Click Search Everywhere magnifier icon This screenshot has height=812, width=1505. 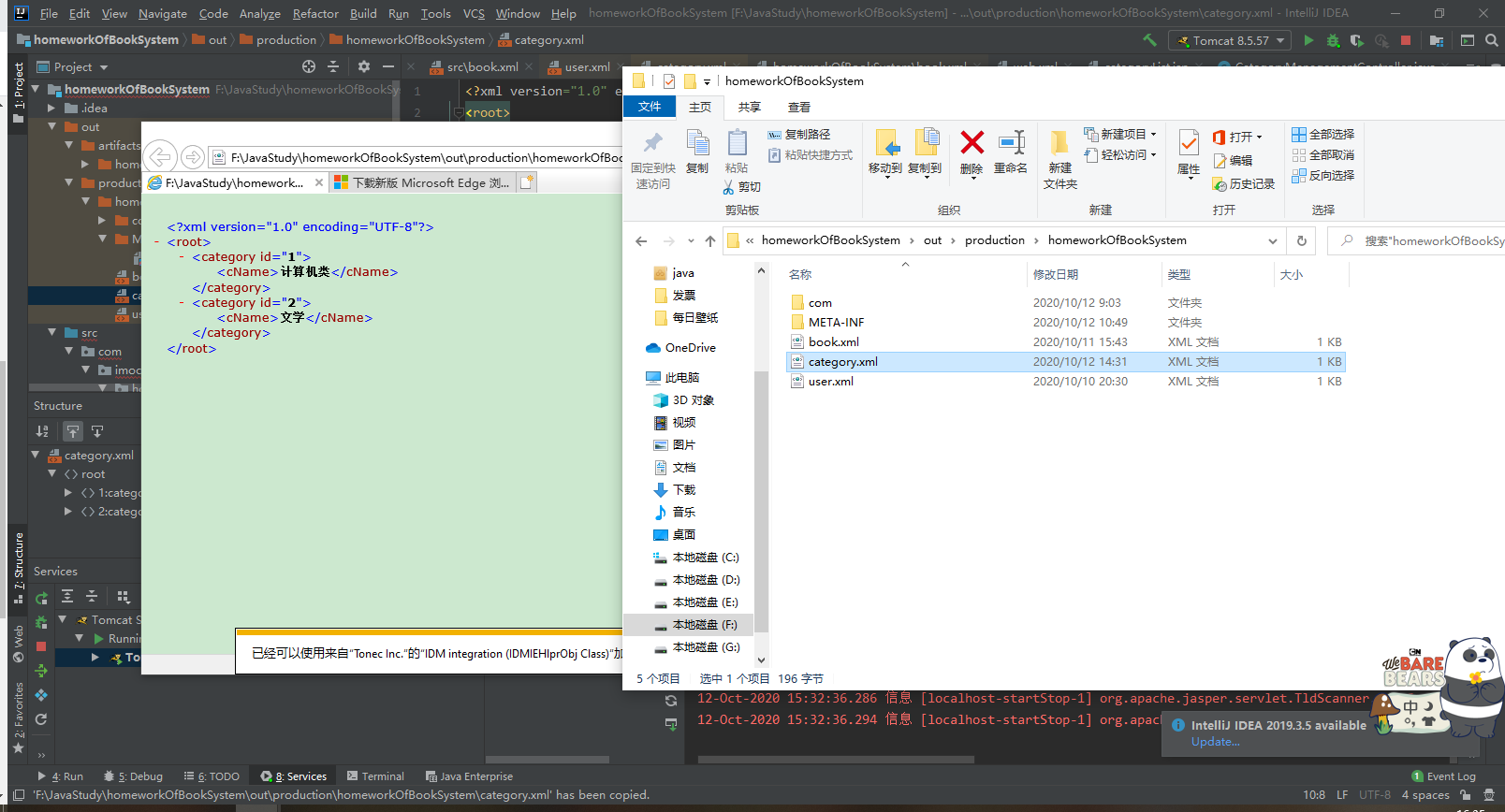[x=1492, y=40]
